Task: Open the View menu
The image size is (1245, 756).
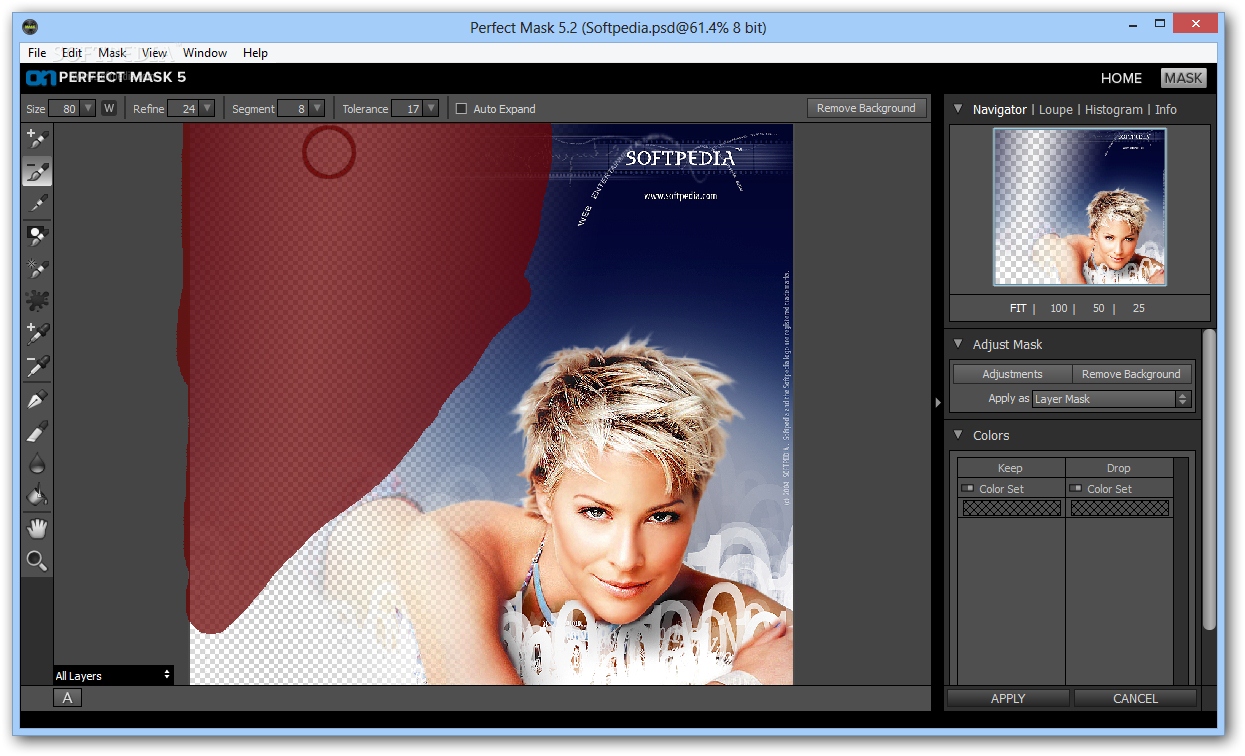Action: coord(154,53)
